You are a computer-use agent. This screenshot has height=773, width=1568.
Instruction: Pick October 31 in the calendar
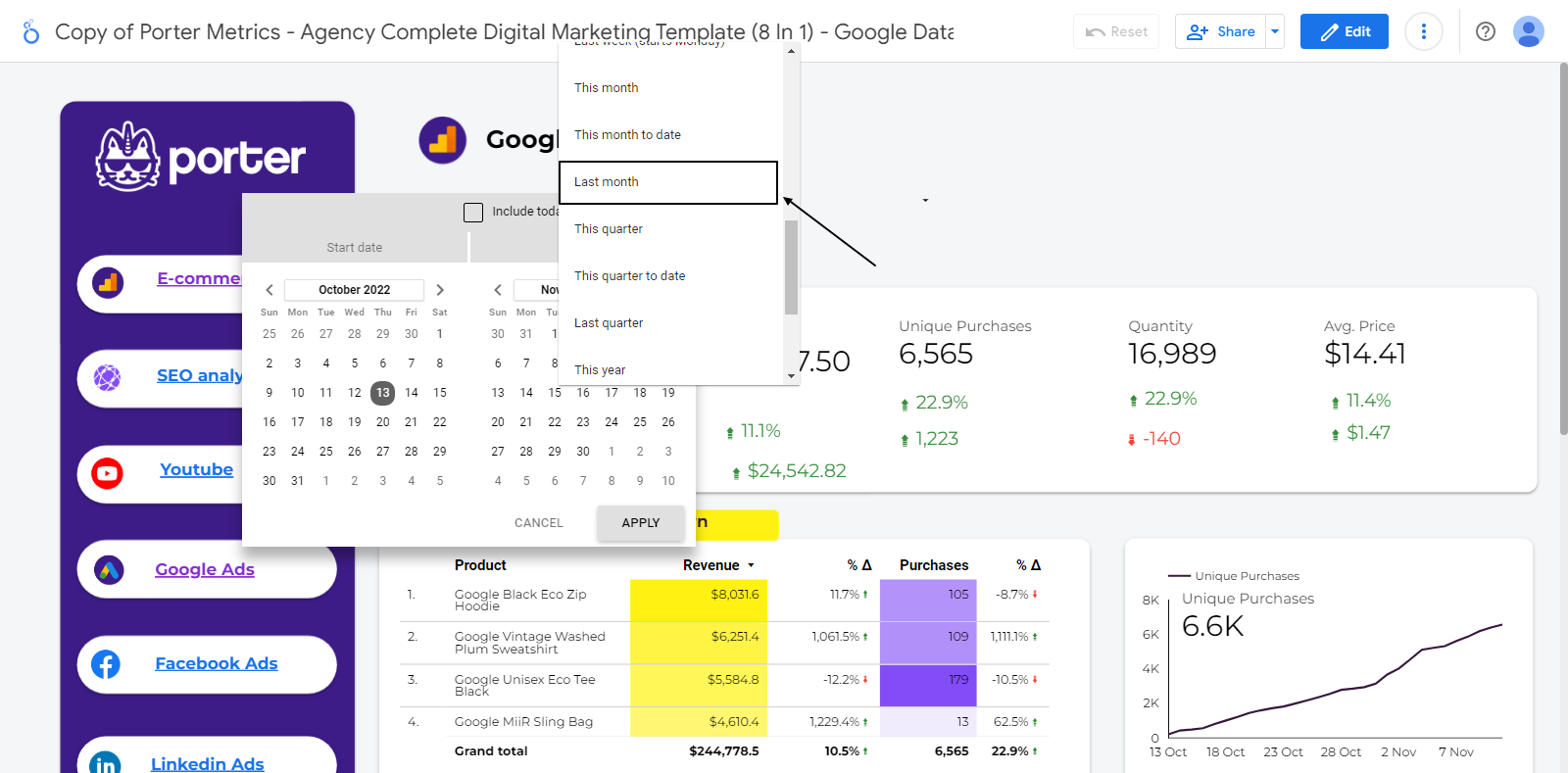coord(297,481)
